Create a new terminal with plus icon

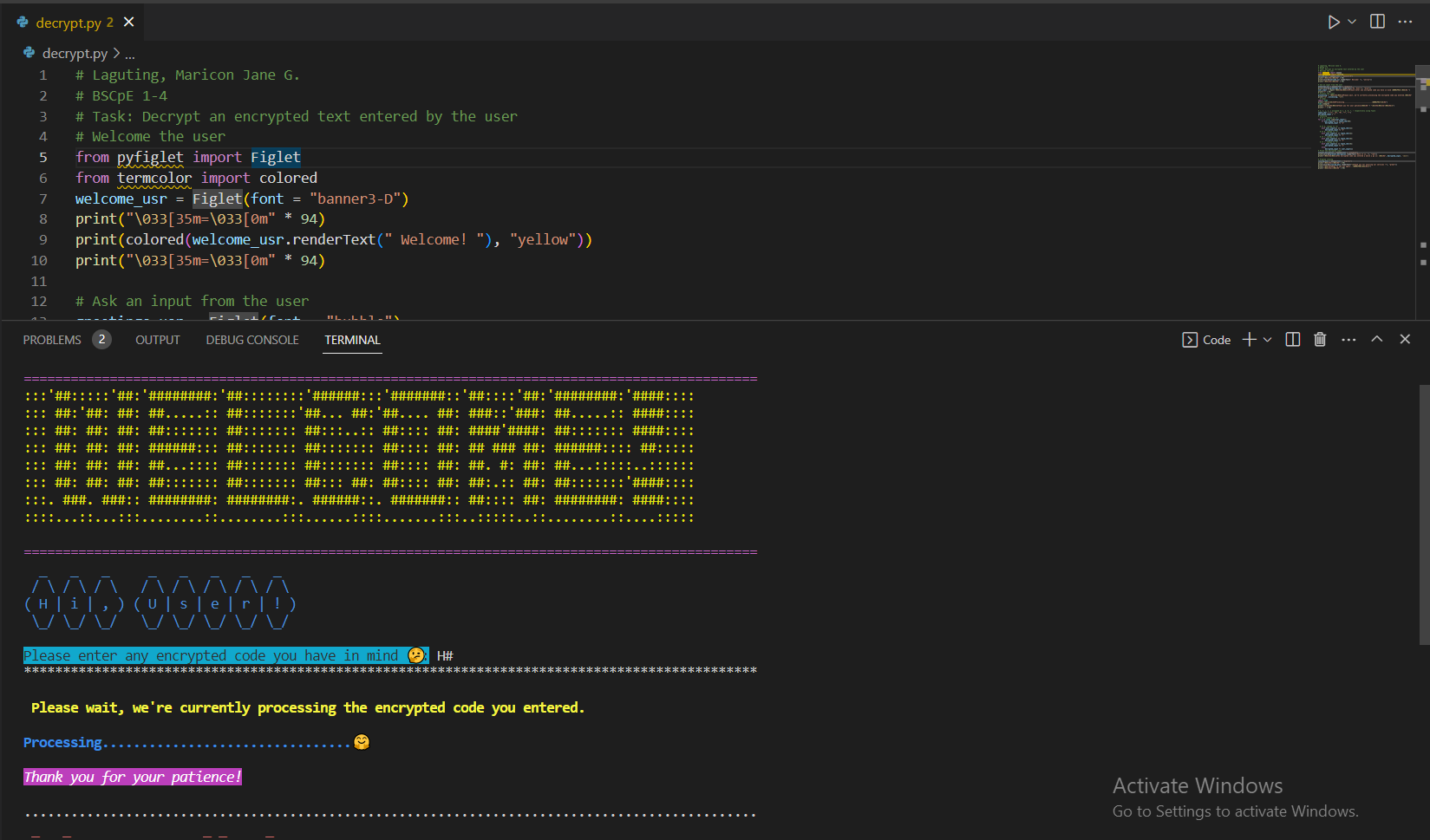click(1249, 340)
